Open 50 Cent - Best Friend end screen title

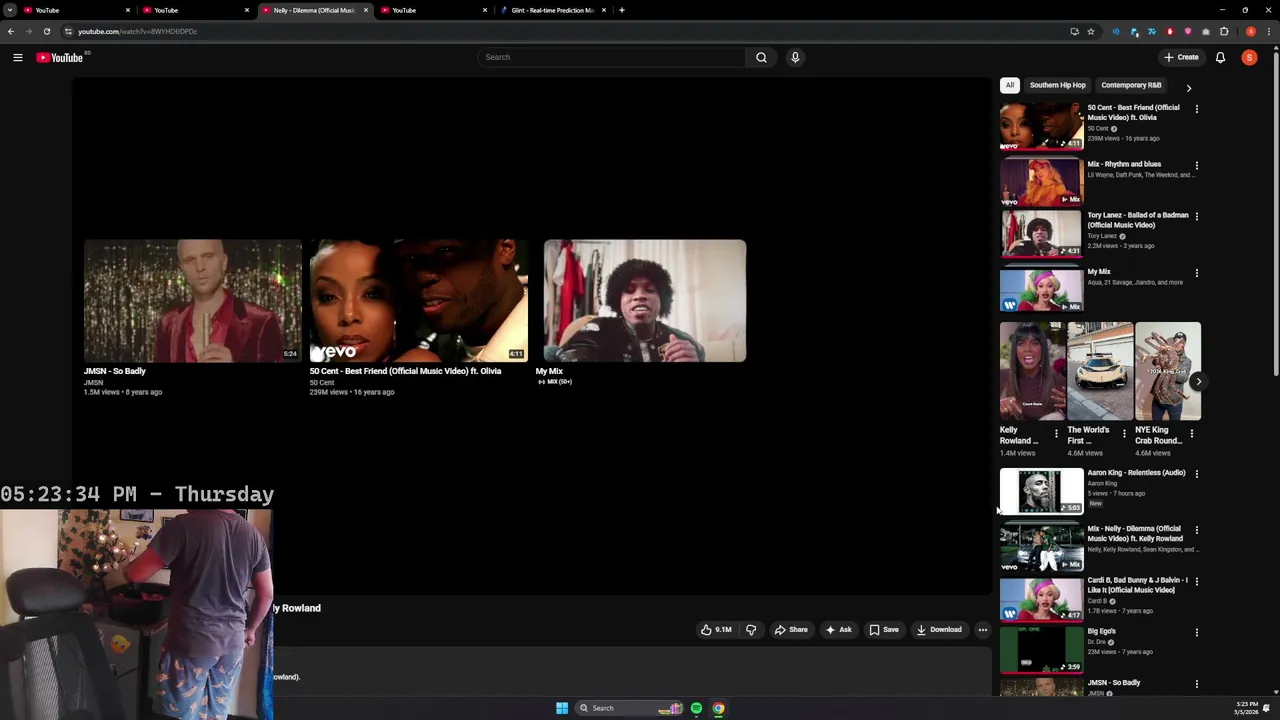(x=405, y=371)
